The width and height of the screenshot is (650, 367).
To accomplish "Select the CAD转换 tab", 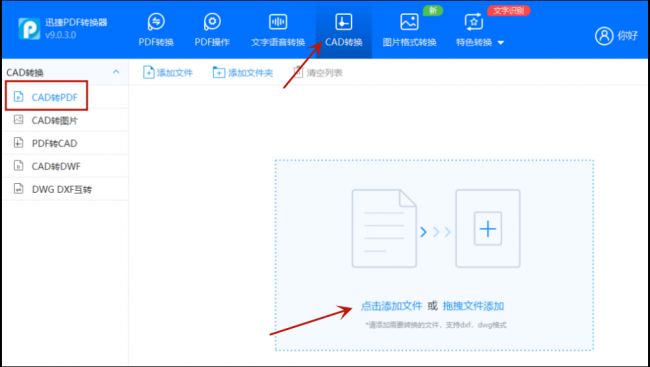I will pyautogui.click(x=344, y=30).
